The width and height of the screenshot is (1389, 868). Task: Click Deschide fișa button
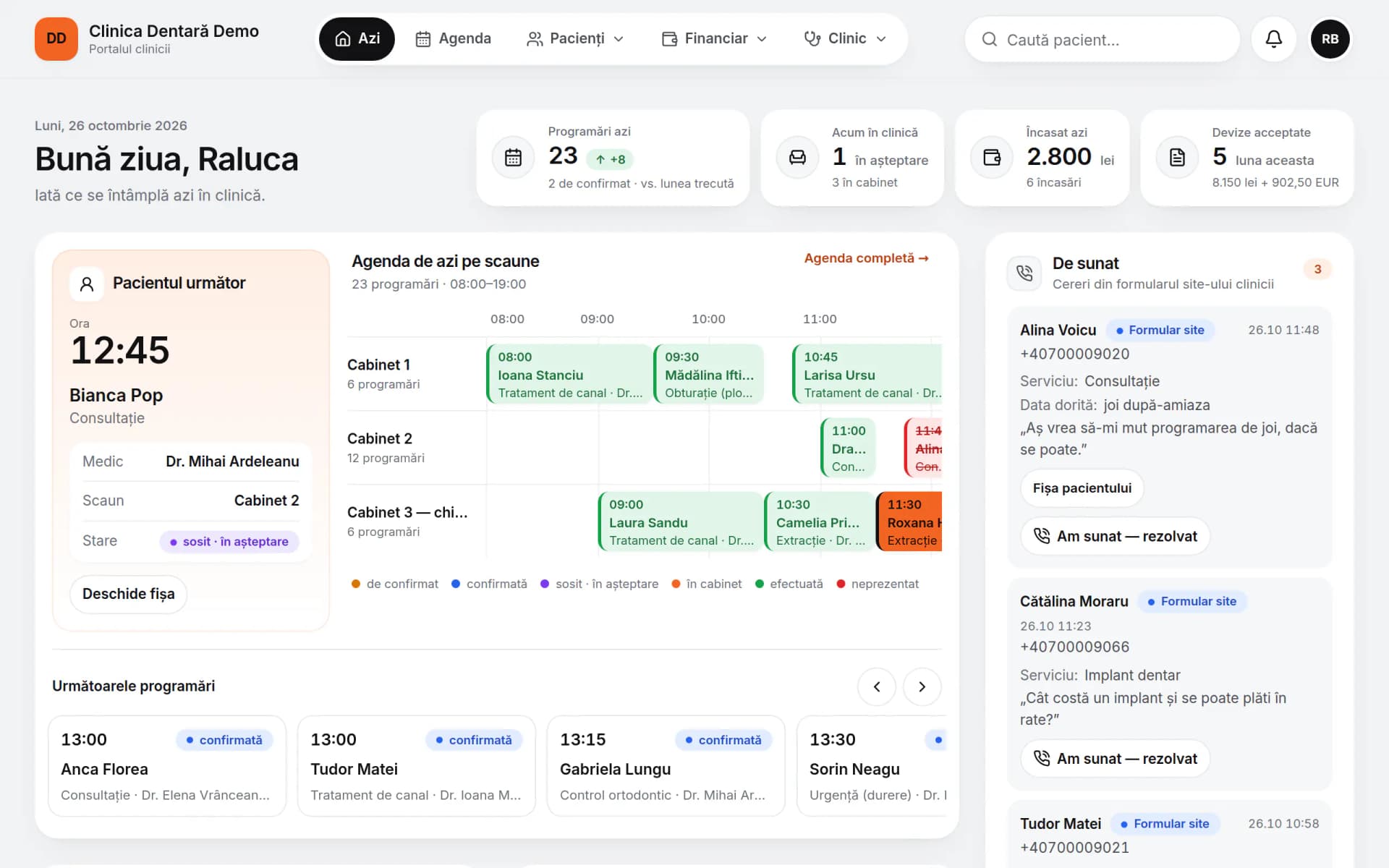(128, 594)
